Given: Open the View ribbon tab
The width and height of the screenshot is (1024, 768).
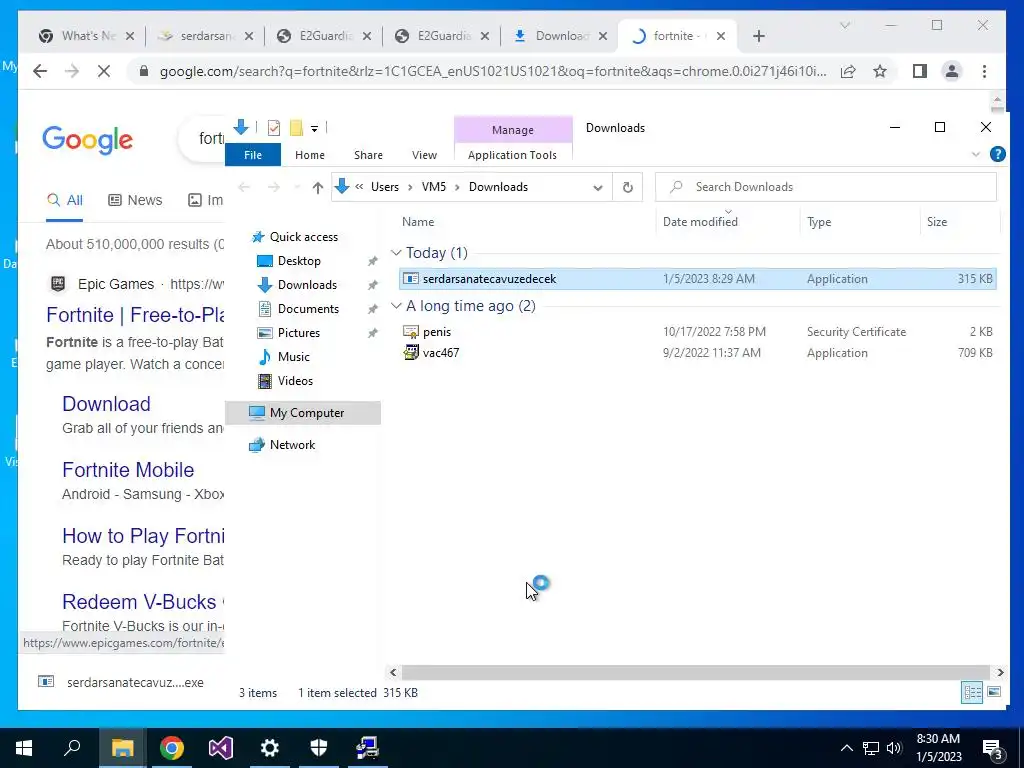Looking at the screenshot, I should point(424,155).
